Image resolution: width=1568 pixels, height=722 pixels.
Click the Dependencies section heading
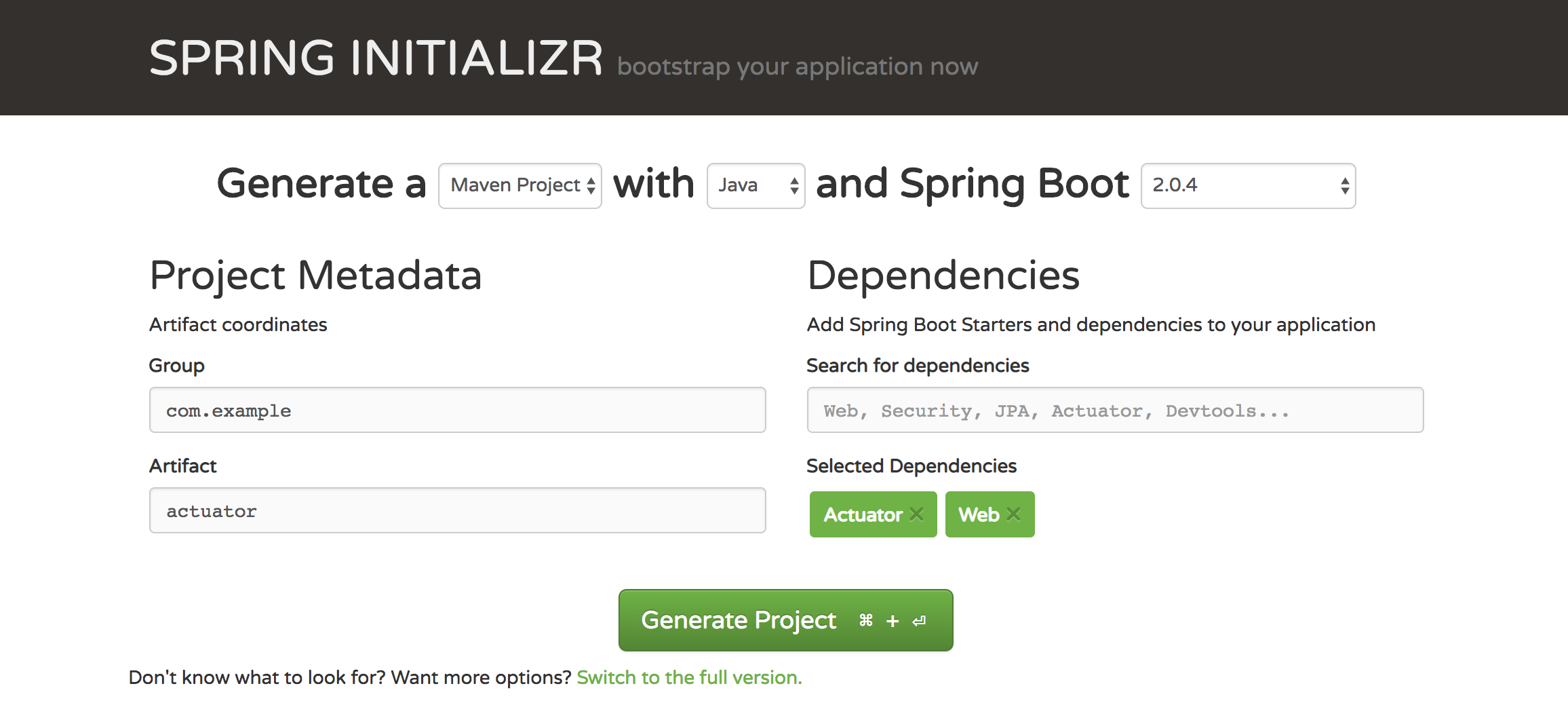coord(943,275)
